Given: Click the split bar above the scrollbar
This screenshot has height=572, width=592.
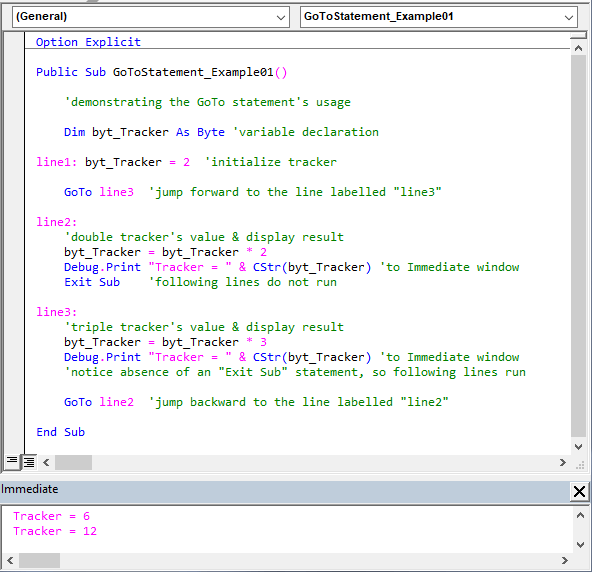Looking at the screenshot, I should 578,35.
